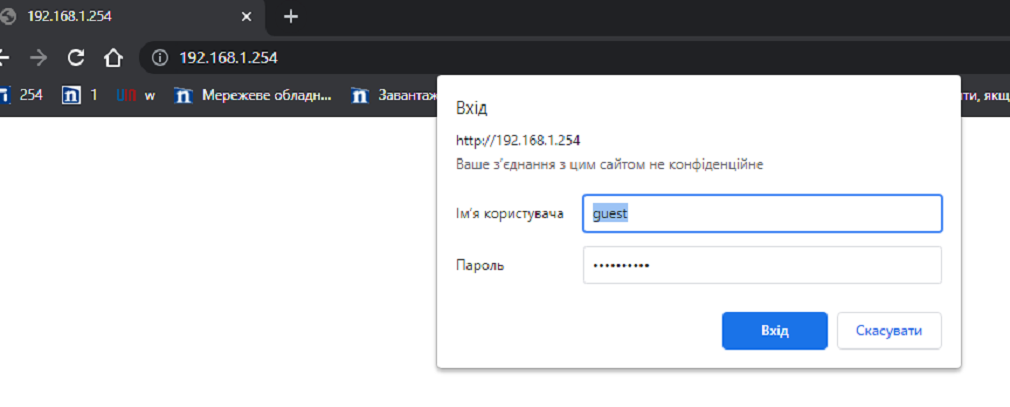Viewport: 1010px width, 407px height.
Task: Open the bookmark ending "ти, якщ"
Action: pos(986,95)
